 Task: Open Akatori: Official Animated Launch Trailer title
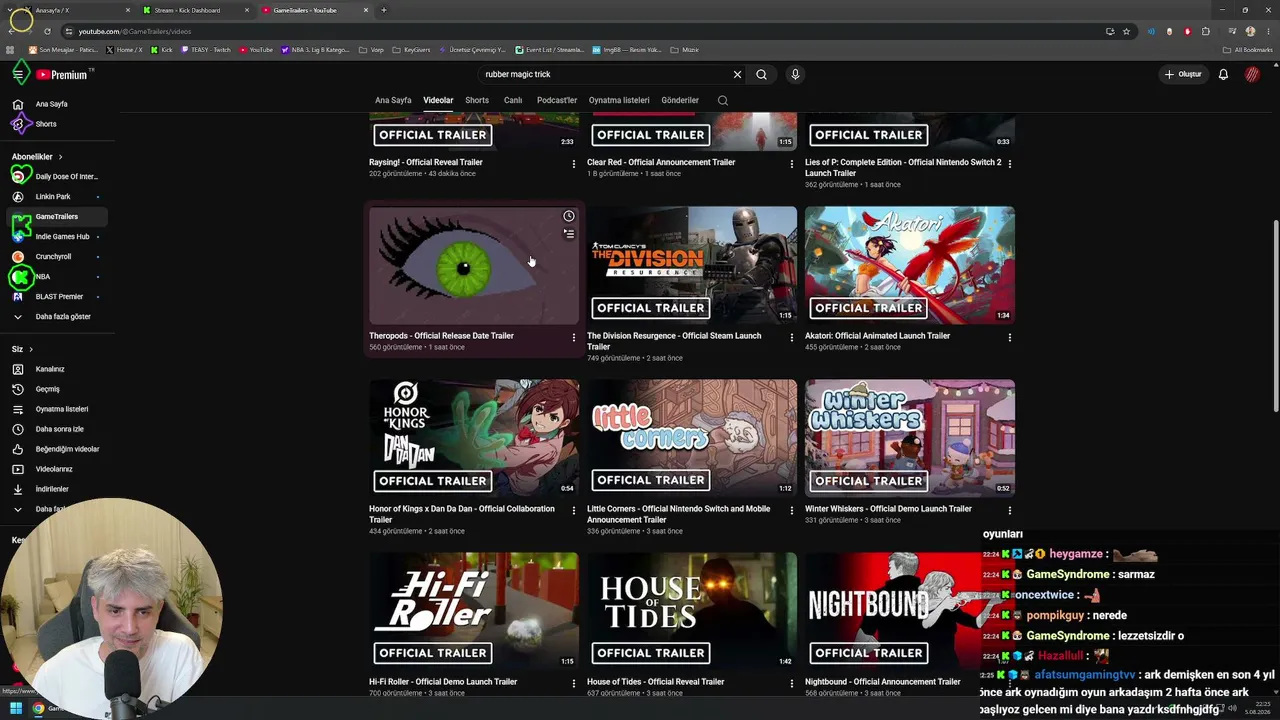(877, 336)
